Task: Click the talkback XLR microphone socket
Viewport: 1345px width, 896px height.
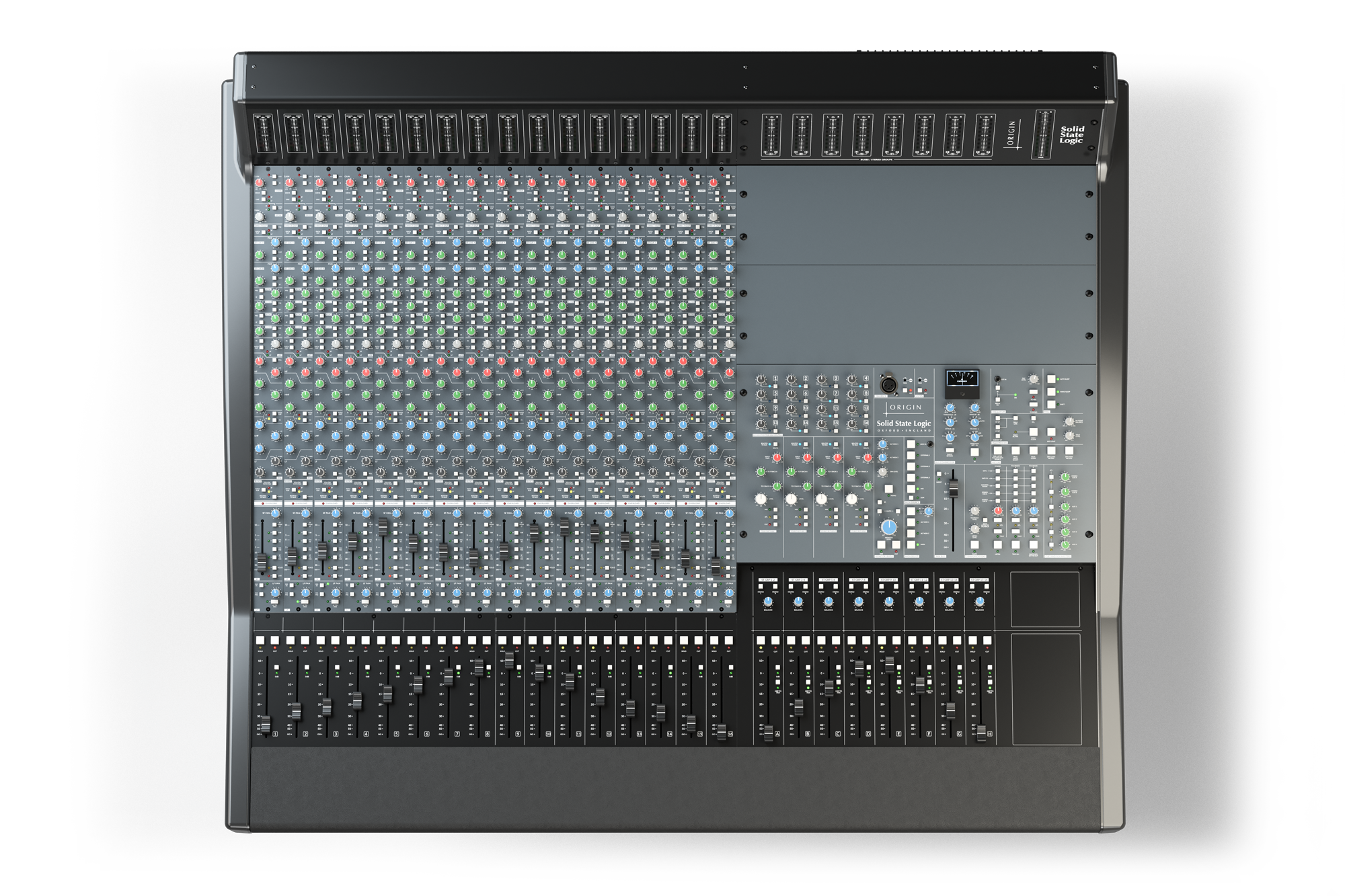Action: [888, 385]
